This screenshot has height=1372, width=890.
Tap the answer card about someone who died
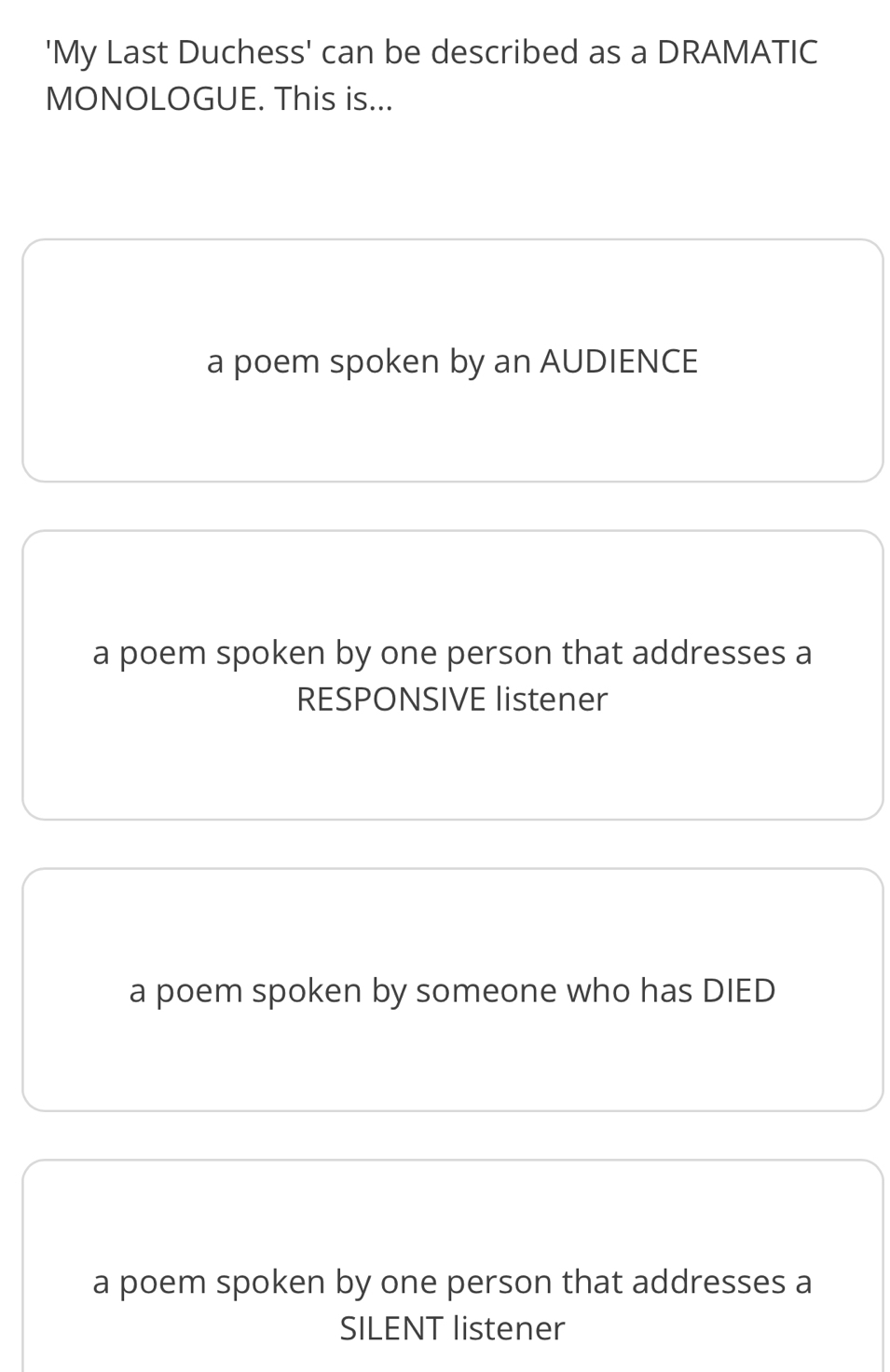(x=452, y=990)
